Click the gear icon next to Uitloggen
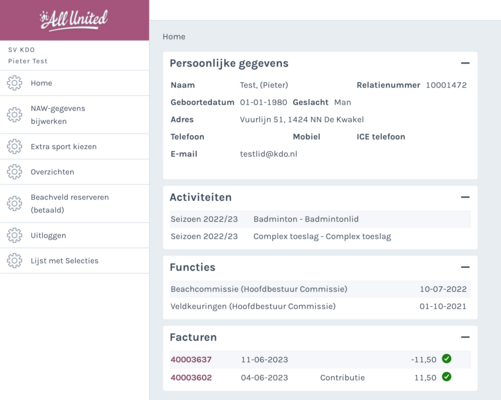This screenshot has width=501, height=400. pyautogui.click(x=14, y=235)
